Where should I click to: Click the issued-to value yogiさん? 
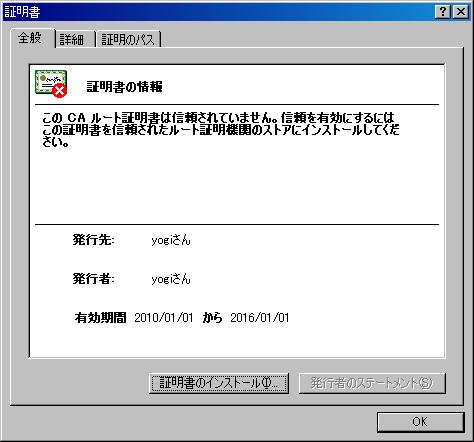click(171, 240)
